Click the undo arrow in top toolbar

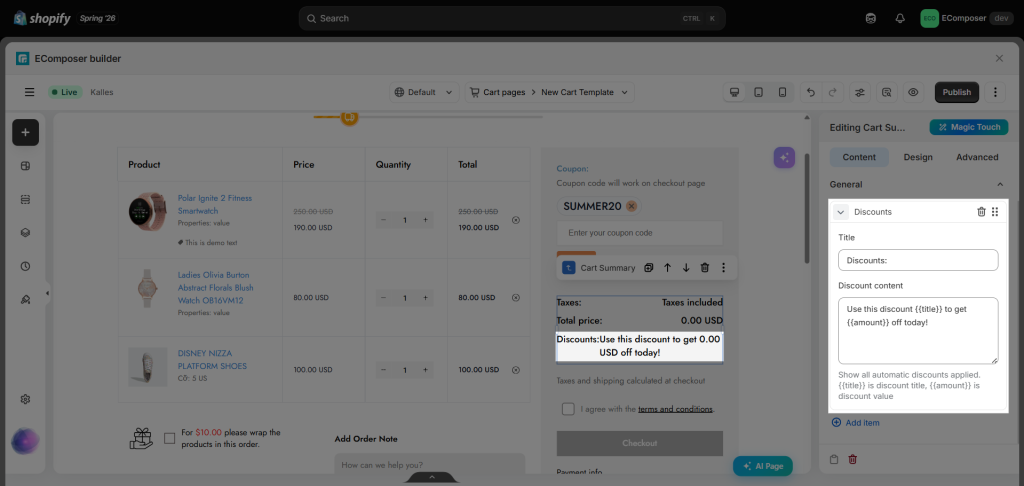(x=810, y=92)
